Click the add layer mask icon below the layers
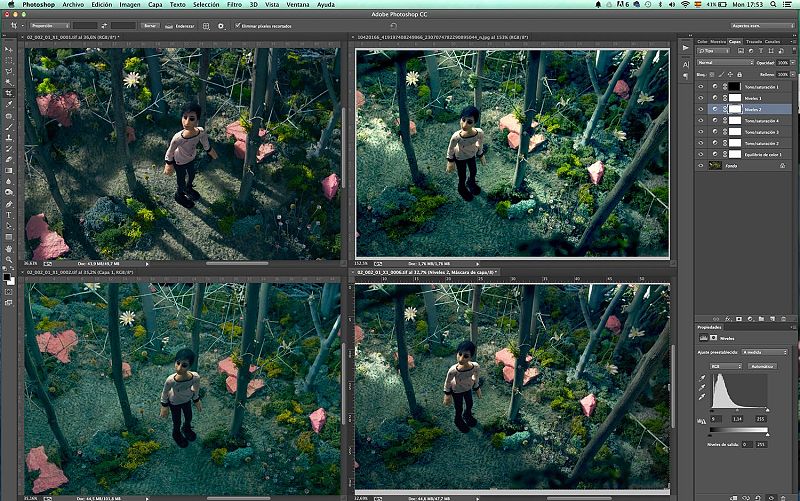The image size is (800, 501). point(739,319)
